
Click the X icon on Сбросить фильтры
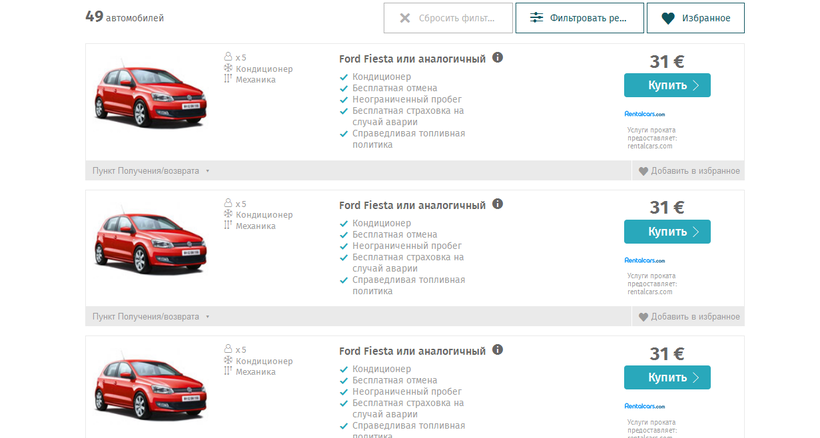tap(404, 18)
